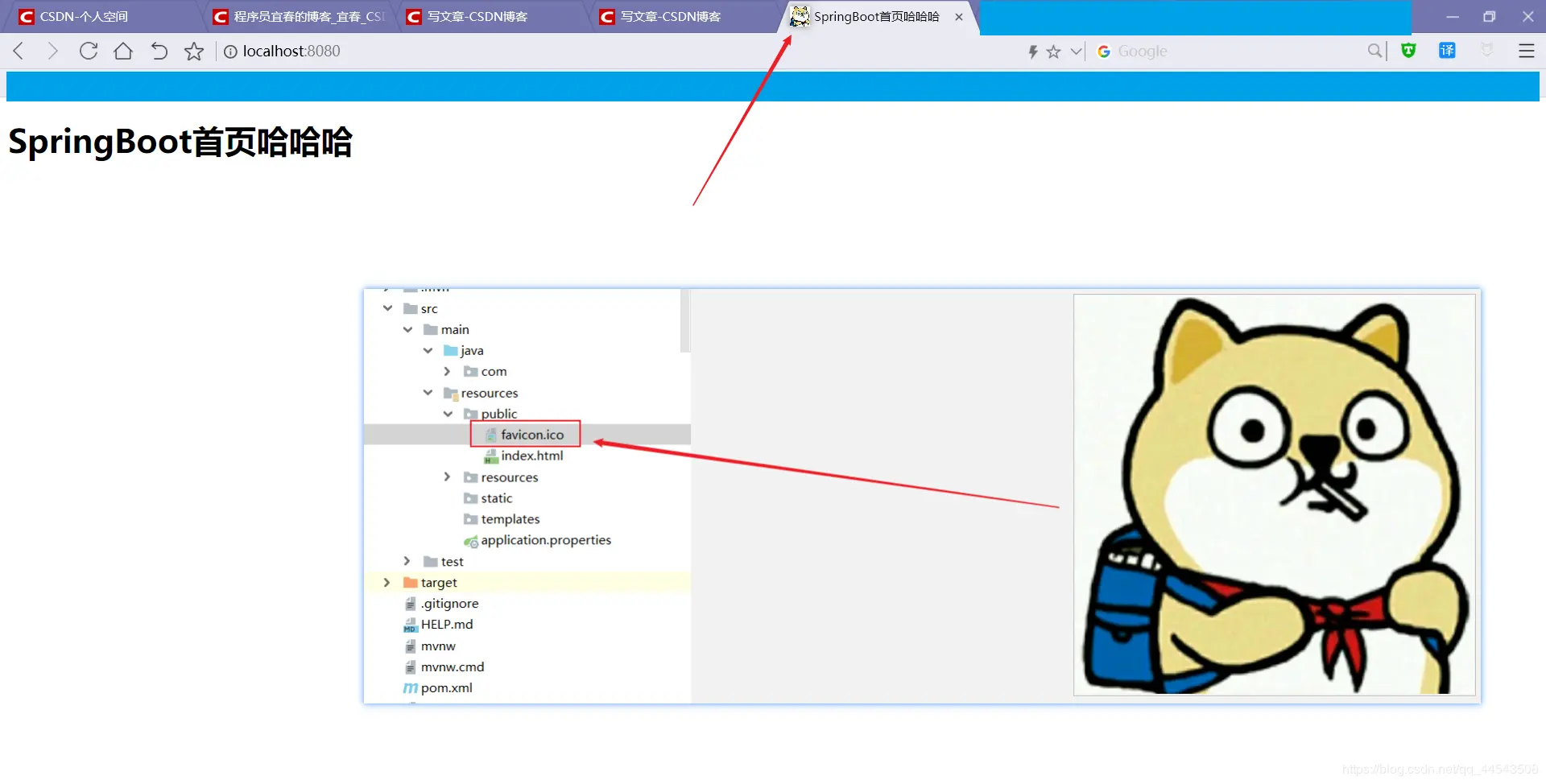Image resolution: width=1546 pixels, height=784 pixels.
Task: Click the small star beside the lightning icon
Action: (x=1054, y=52)
